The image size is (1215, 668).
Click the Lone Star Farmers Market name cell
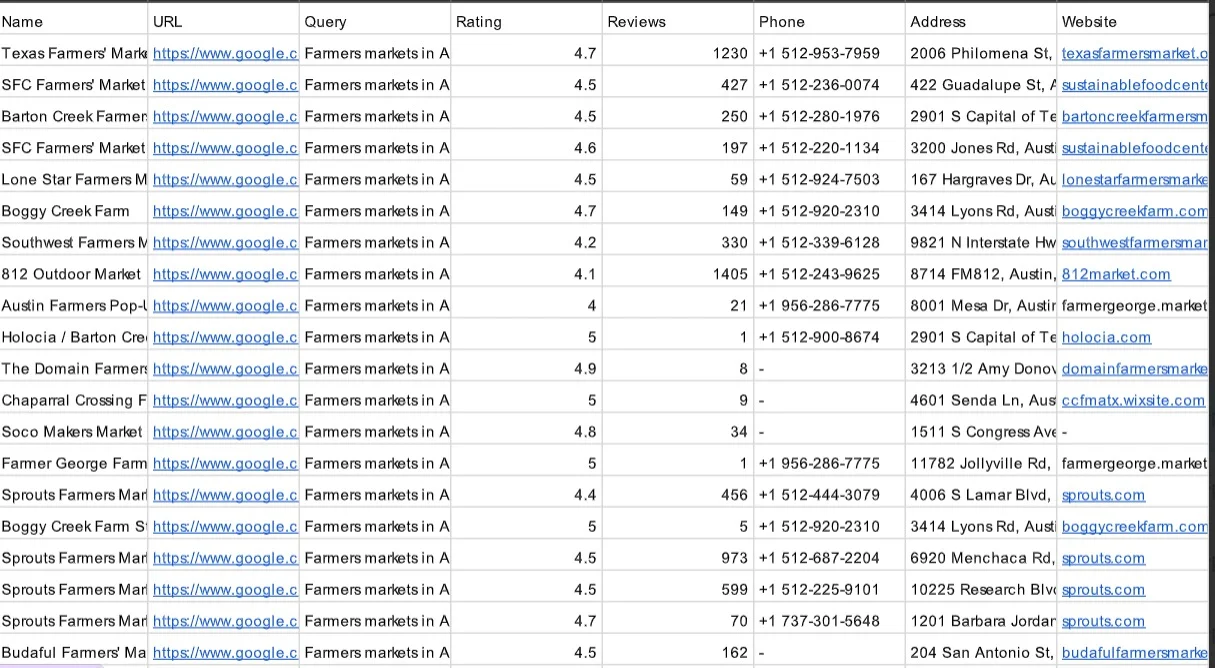(x=73, y=180)
